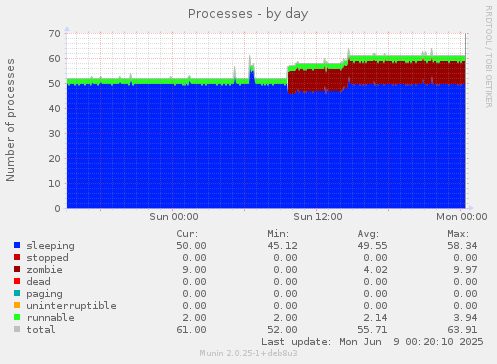Click the 'zombie' legend label
497x364 pixels.
(x=44, y=270)
